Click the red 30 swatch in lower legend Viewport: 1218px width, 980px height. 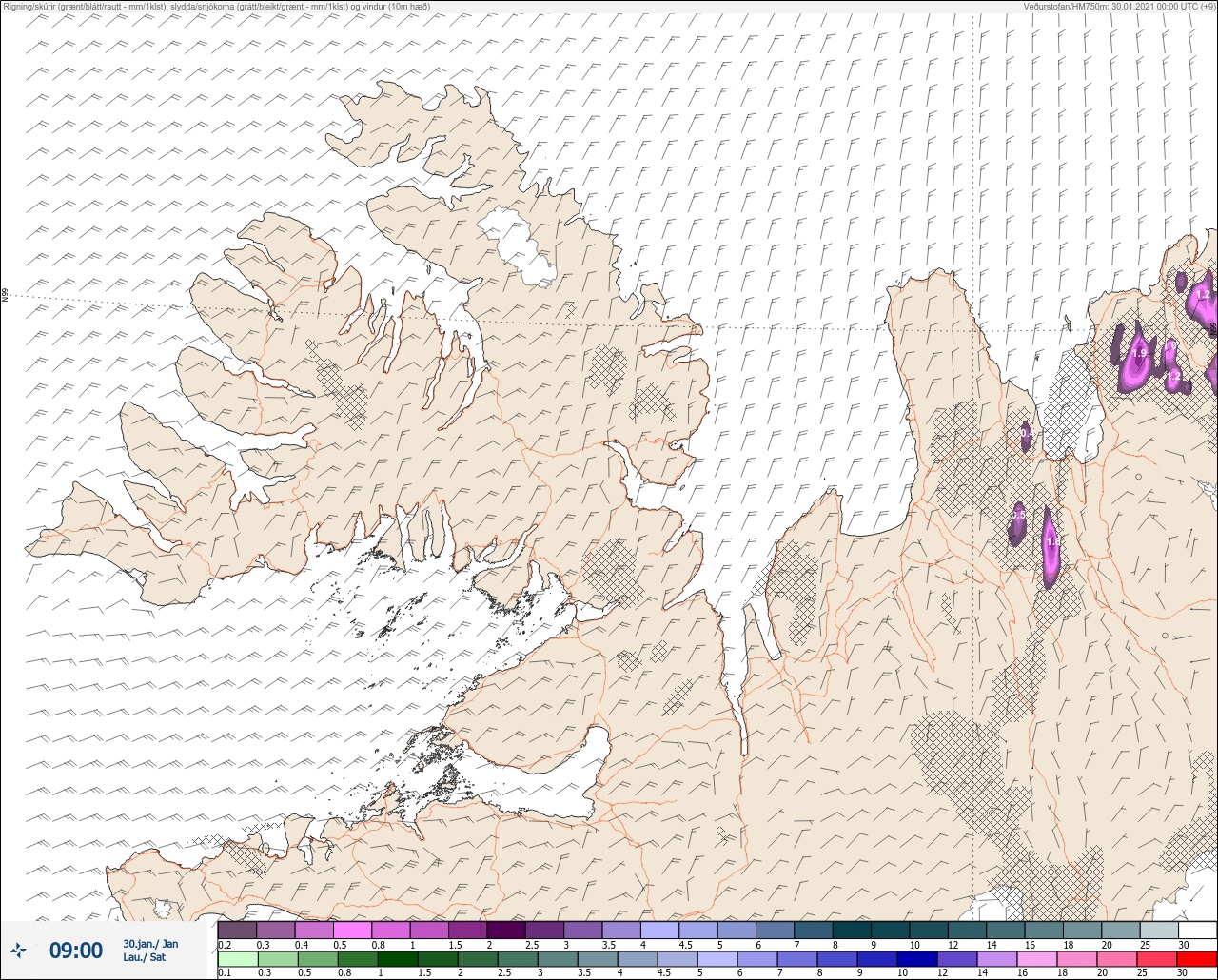pos(1197,958)
